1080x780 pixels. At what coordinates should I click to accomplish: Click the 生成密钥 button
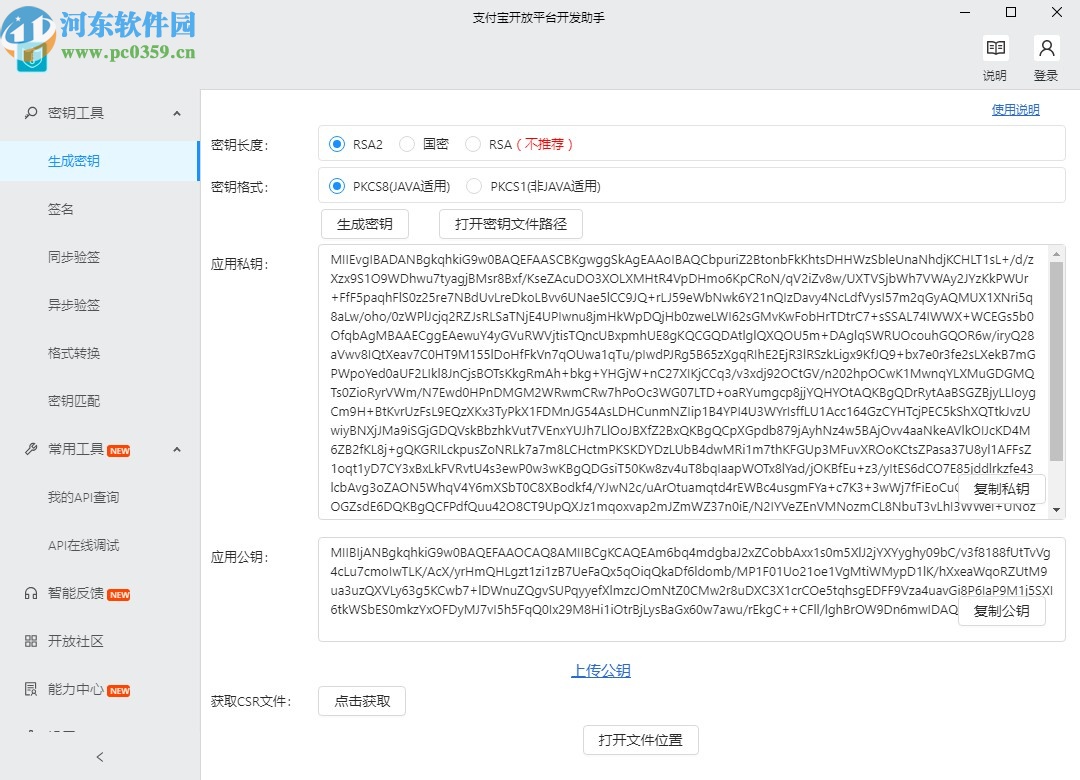(x=365, y=224)
